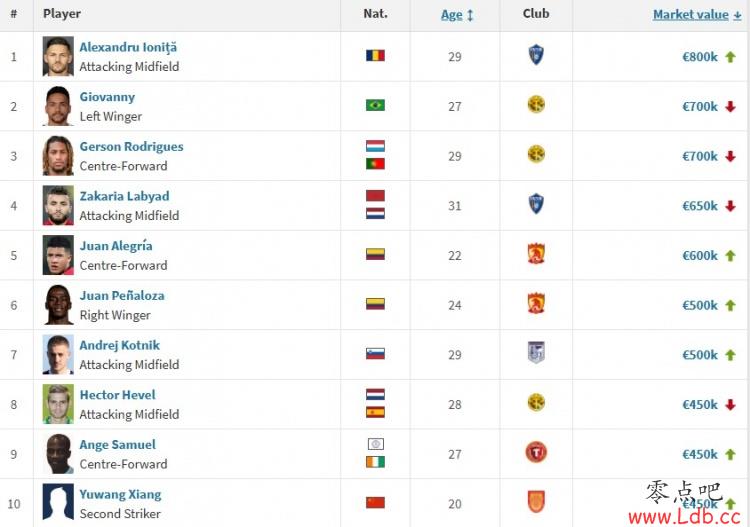Click Andrej Kotnik's grey club crest
The width and height of the screenshot is (750, 527).
[x=536, y=352]
